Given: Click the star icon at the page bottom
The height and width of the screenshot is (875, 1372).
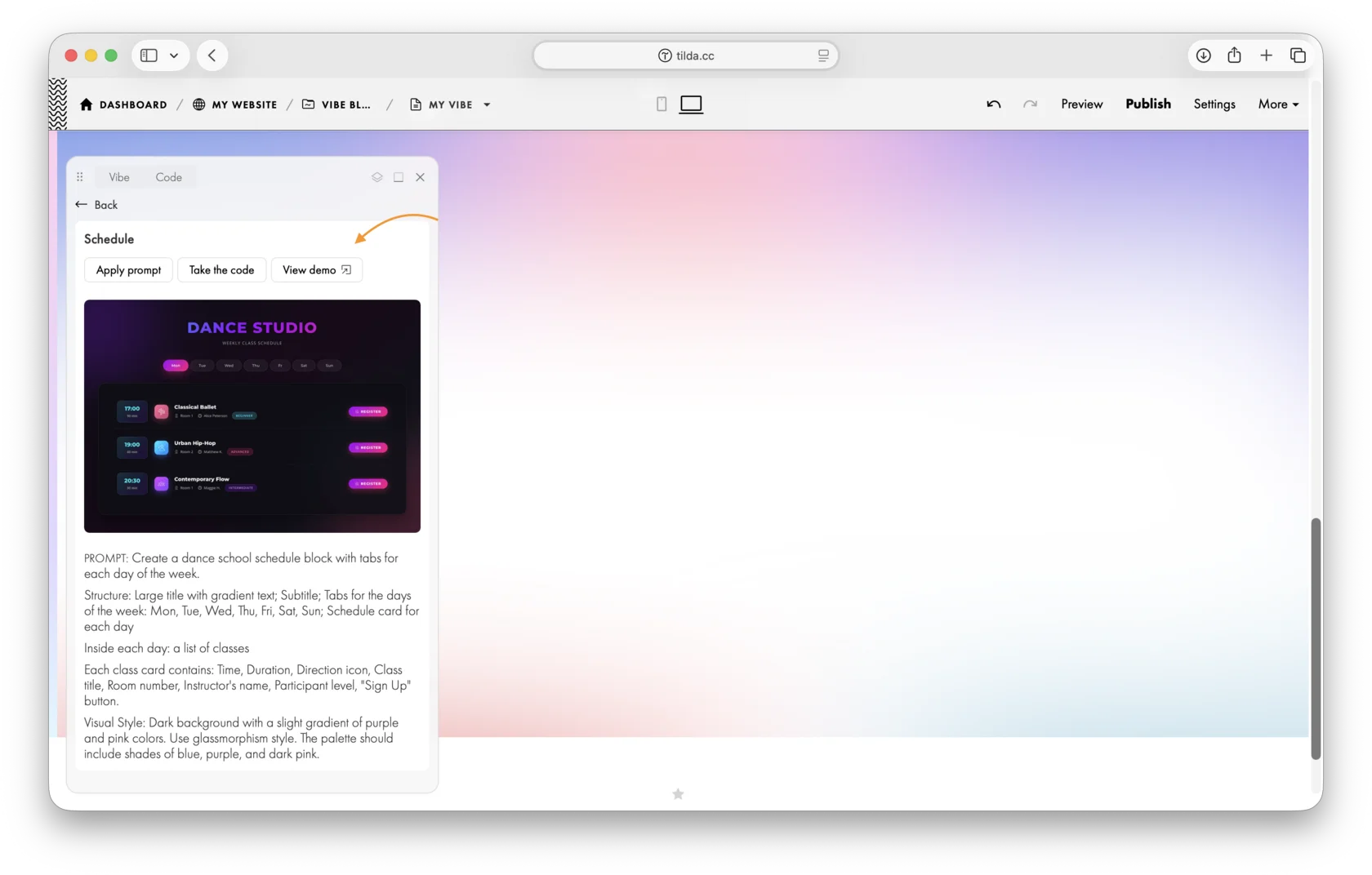Looking at the screenshot, I should 678,794.
